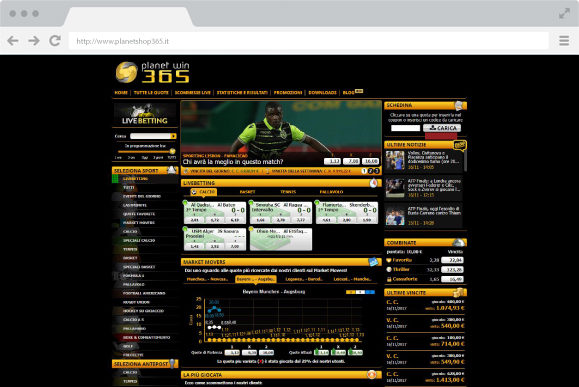This screenshot has width=579, height=387.
Task: Submit search with the yellow arrow button
Action: pos(173,136)
